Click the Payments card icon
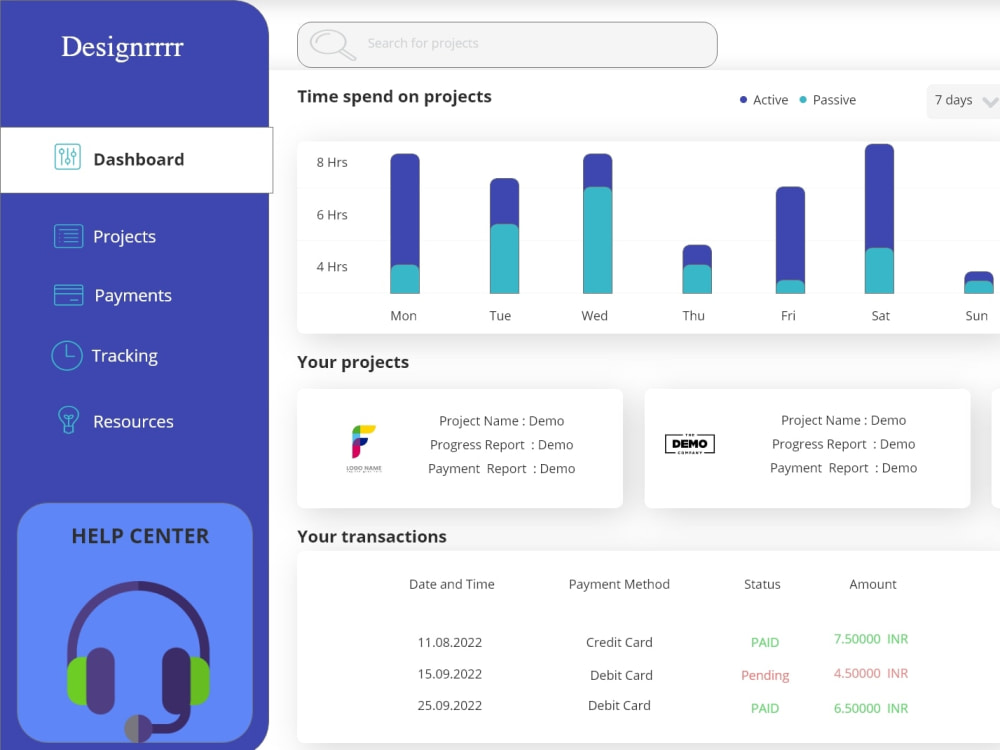Image resolution: width=1000 pixels, height=750 pixels. point(68,295)
